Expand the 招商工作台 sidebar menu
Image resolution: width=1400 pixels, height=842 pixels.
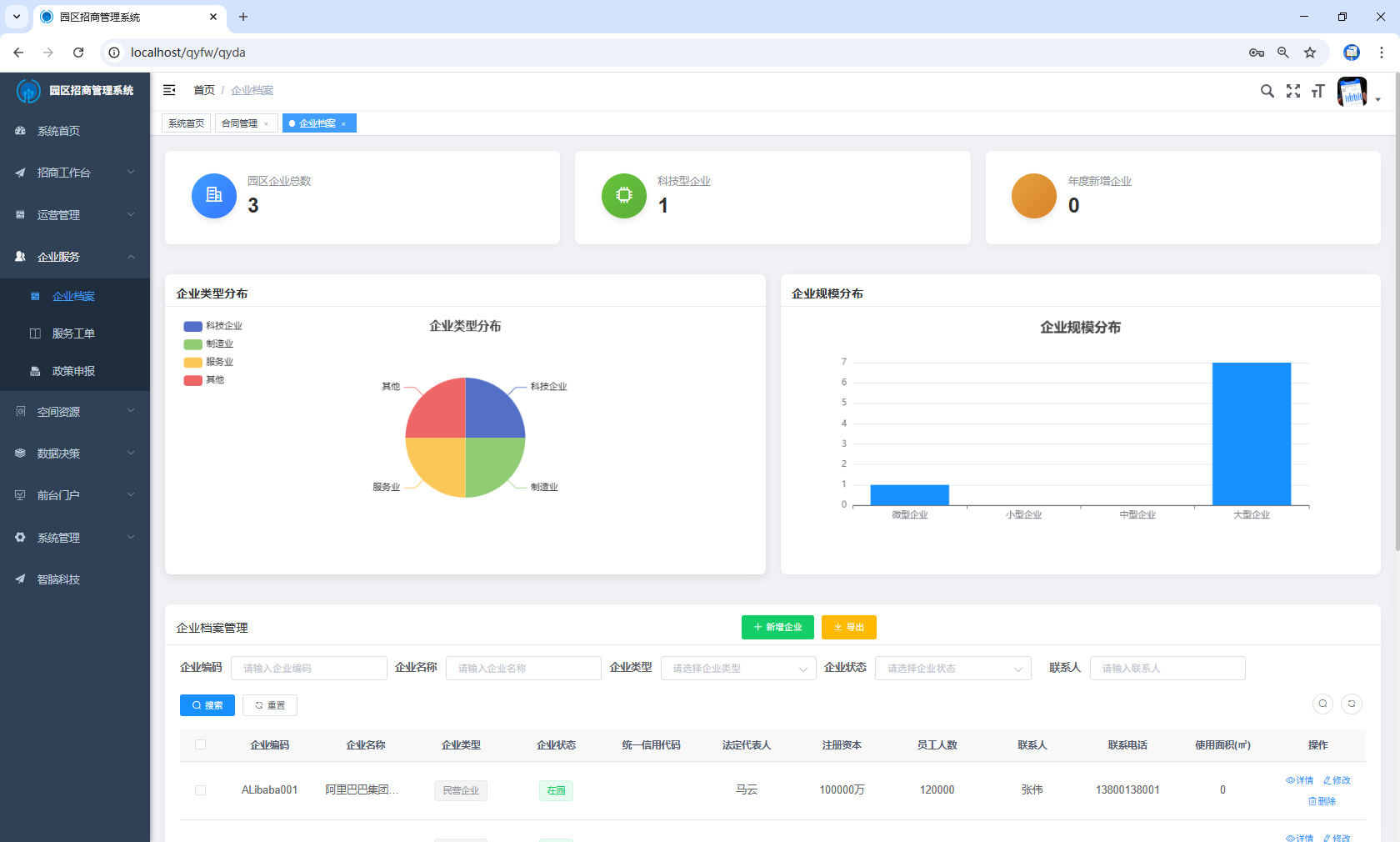click(75, 173)
